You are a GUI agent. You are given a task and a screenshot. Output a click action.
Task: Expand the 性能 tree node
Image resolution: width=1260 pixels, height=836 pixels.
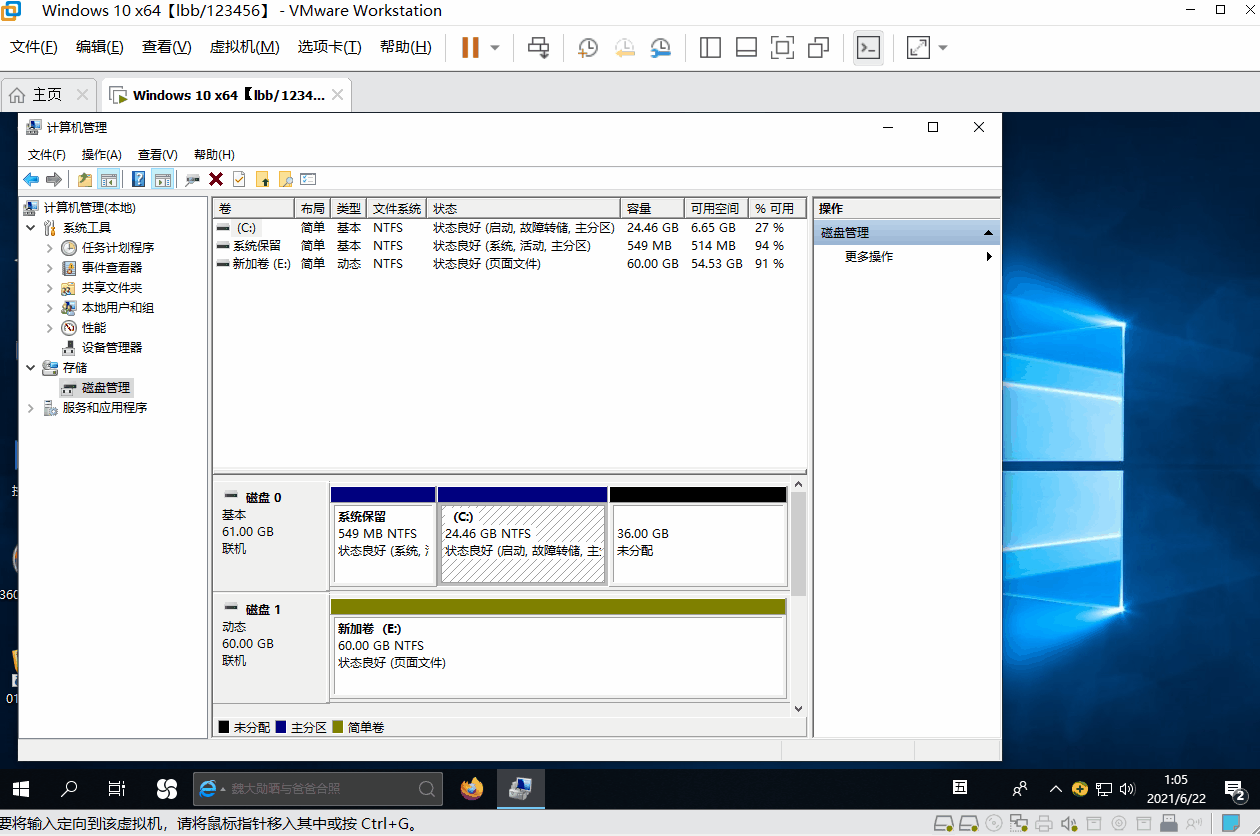click(50, 328)
